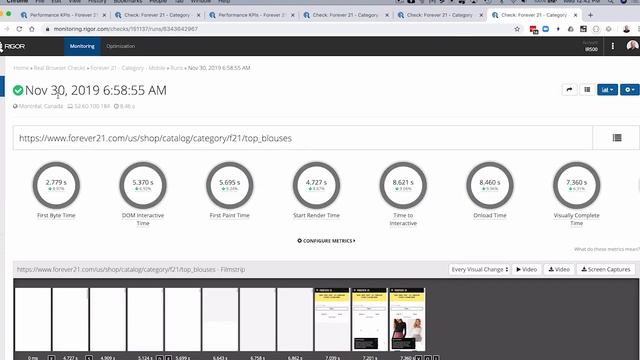Image resolution: width=640 pixels, height=360 pixels.
Task: Click the share arrow button
Action: tap(569, 90)
